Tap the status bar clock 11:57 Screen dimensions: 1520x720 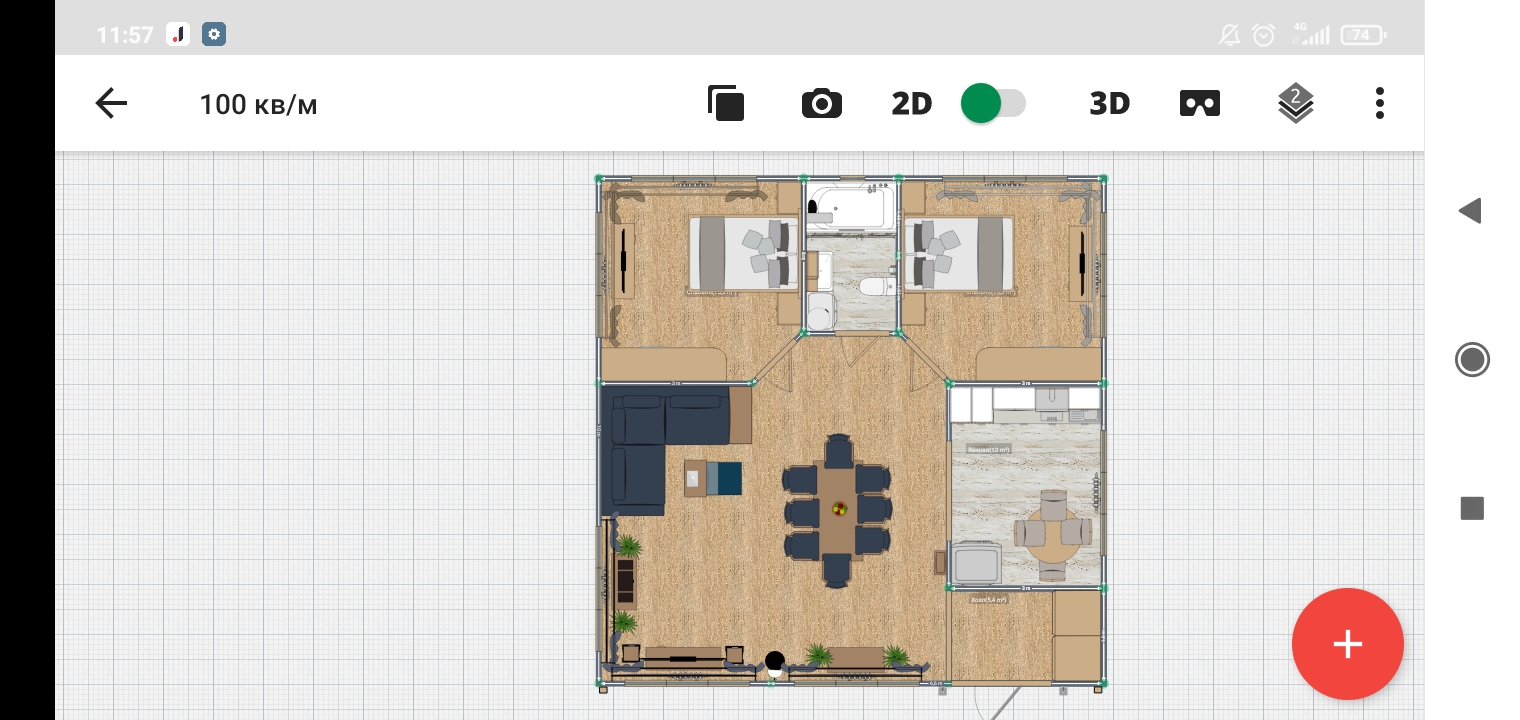click(125, 35)
